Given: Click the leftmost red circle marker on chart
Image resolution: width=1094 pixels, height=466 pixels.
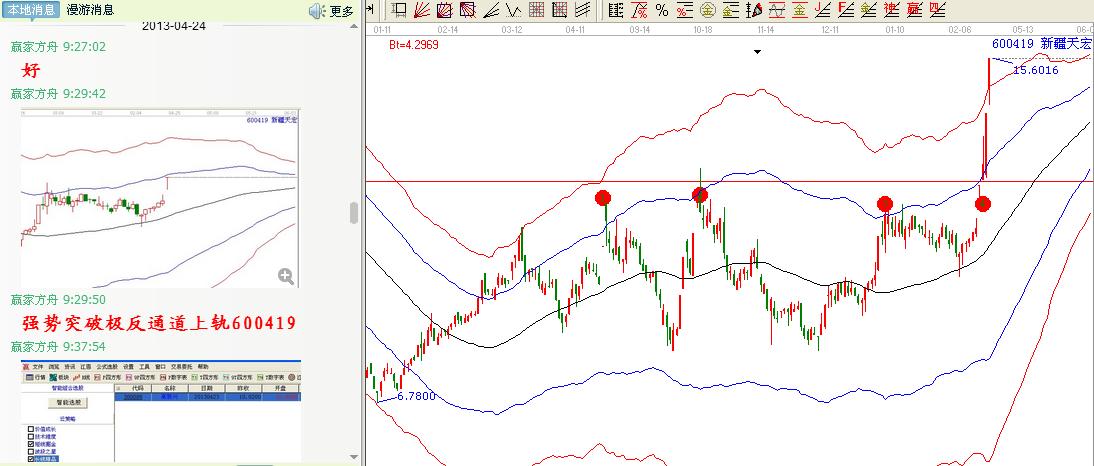Looking at the screenshot, I should tap(603, 198).
